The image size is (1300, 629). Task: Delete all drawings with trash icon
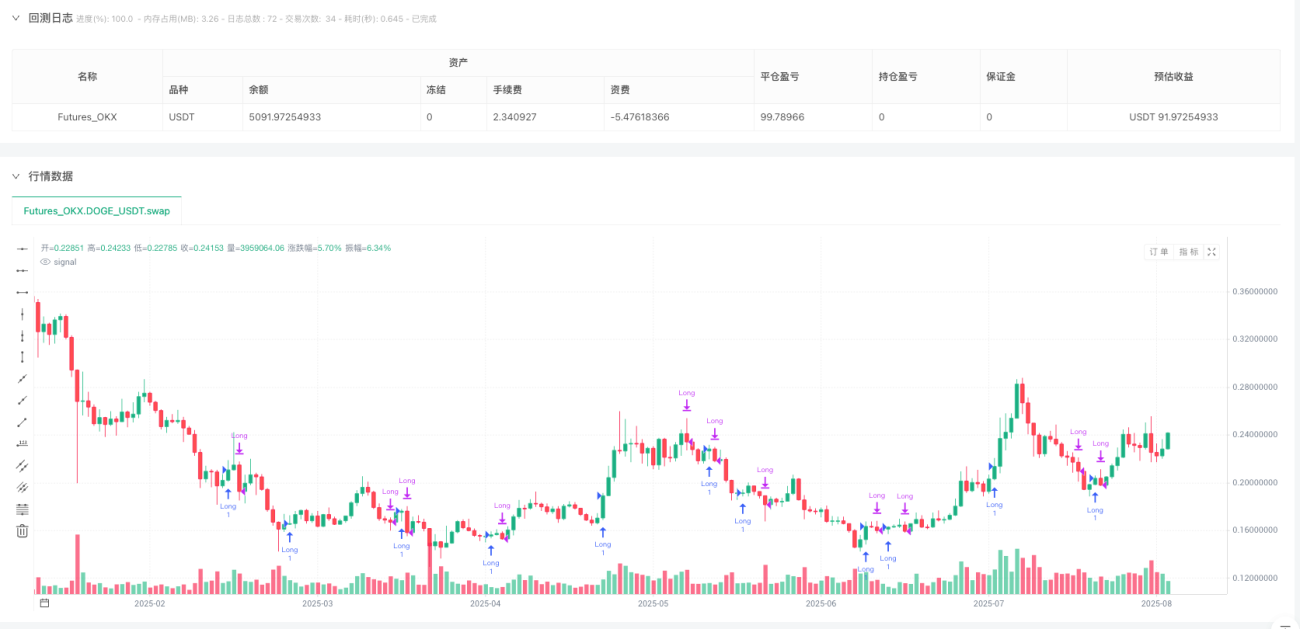[22, 530]
